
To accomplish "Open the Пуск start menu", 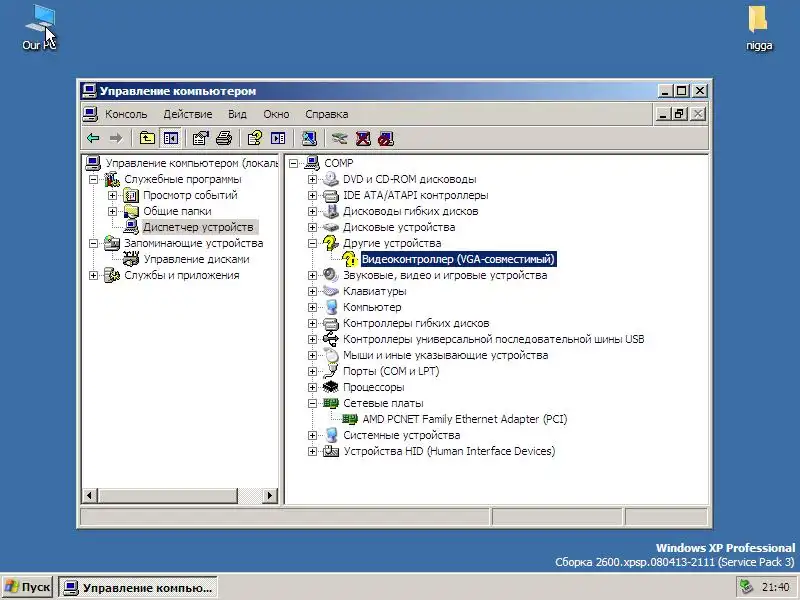I will click(x=28, y=587).
